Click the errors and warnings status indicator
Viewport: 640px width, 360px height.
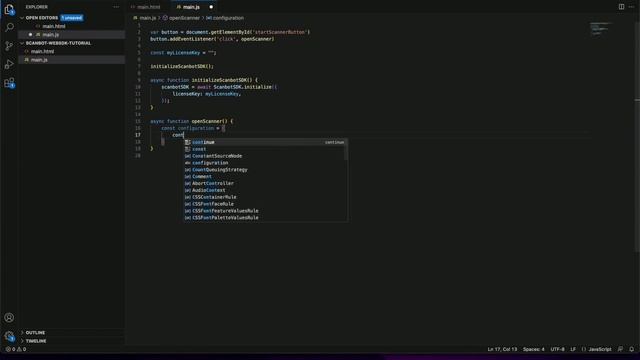click(x=16, y=349)
